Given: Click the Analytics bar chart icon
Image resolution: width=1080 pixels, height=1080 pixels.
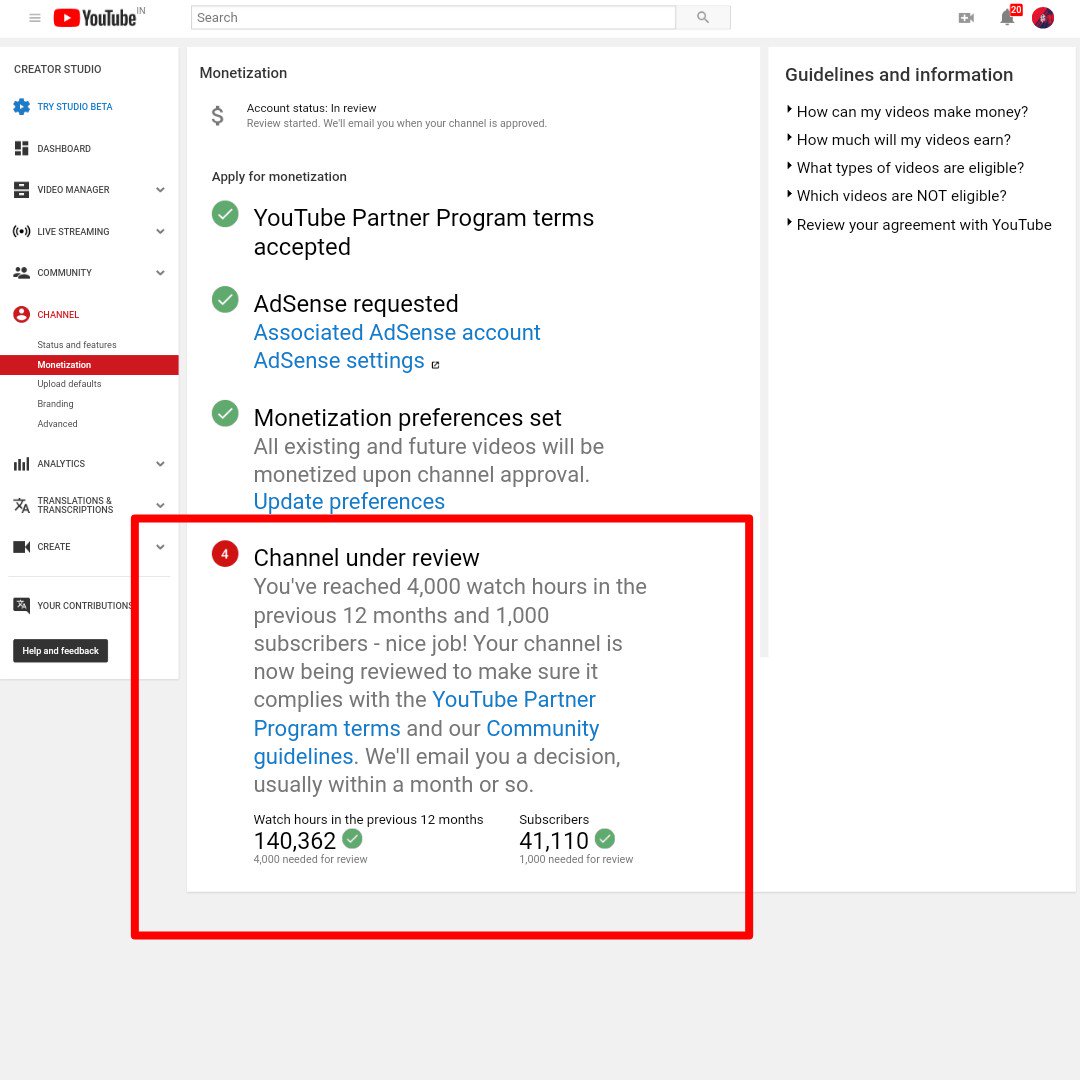Looking at the screenshot, I should tap(21, 464).
